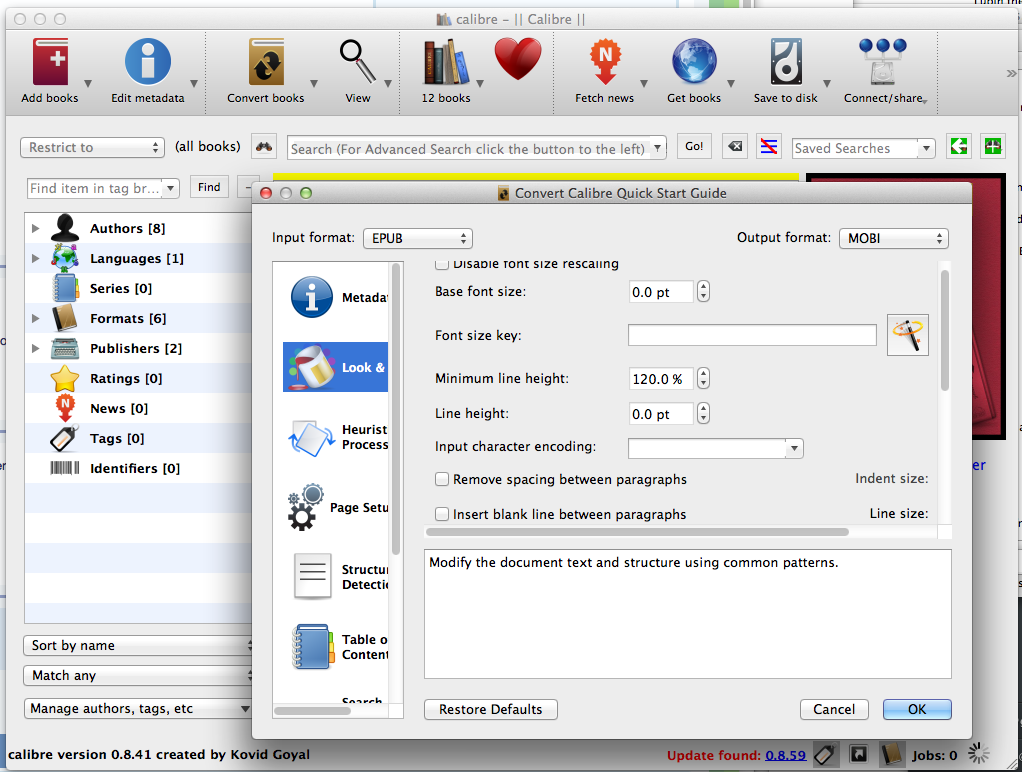Clear the search with the reset icon
Screen dimensions: 1022x772
pos(735,147)
